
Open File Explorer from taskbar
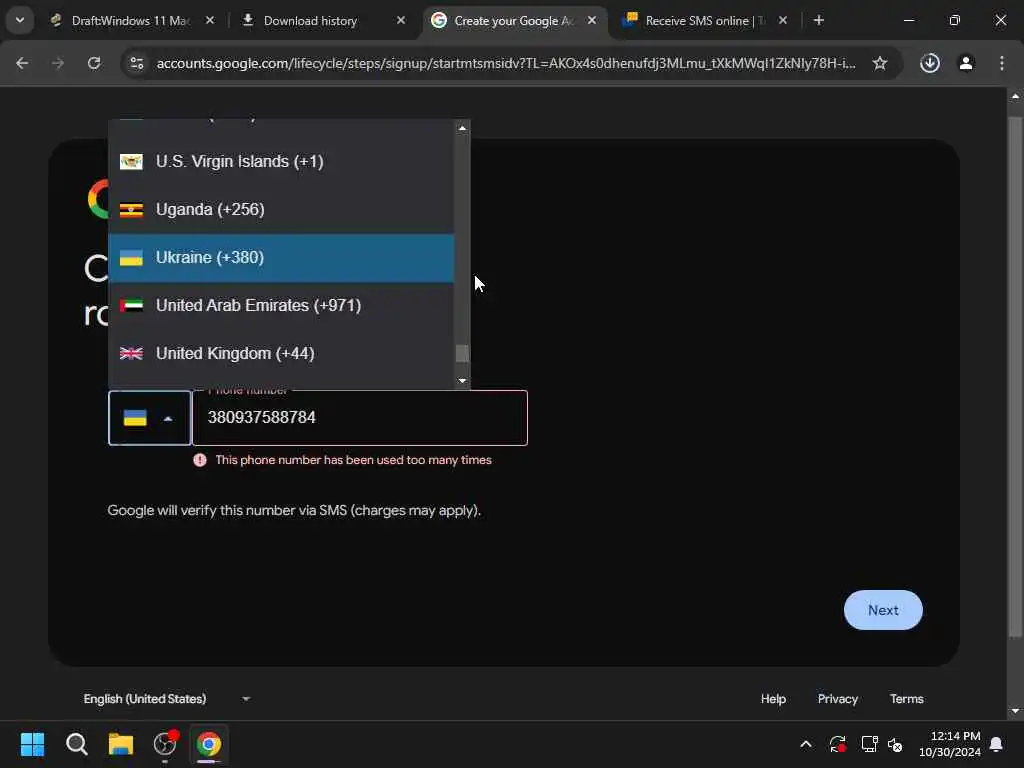pos(121,744)
